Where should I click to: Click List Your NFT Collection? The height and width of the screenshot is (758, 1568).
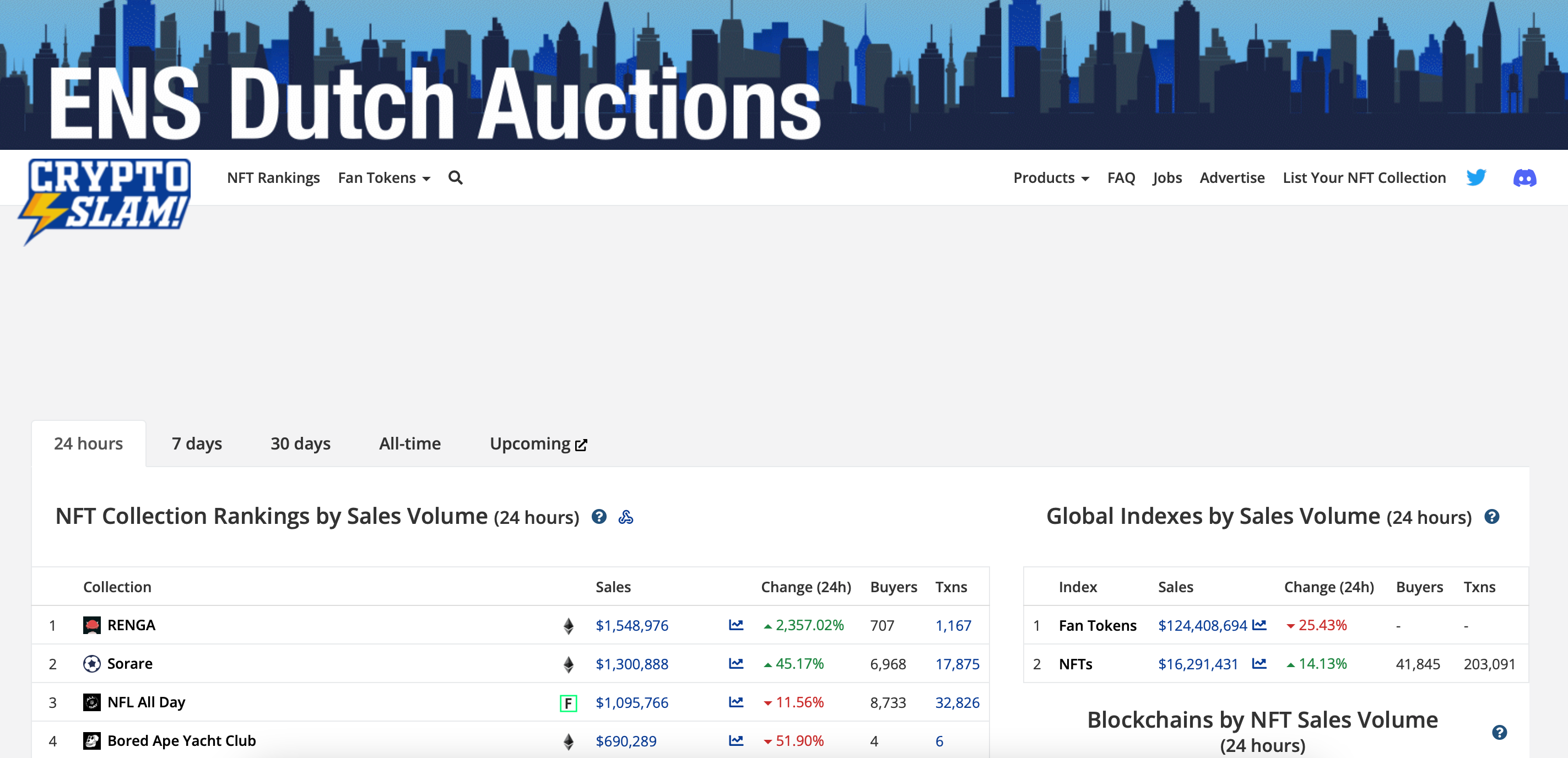click(x=1364, y=178)
